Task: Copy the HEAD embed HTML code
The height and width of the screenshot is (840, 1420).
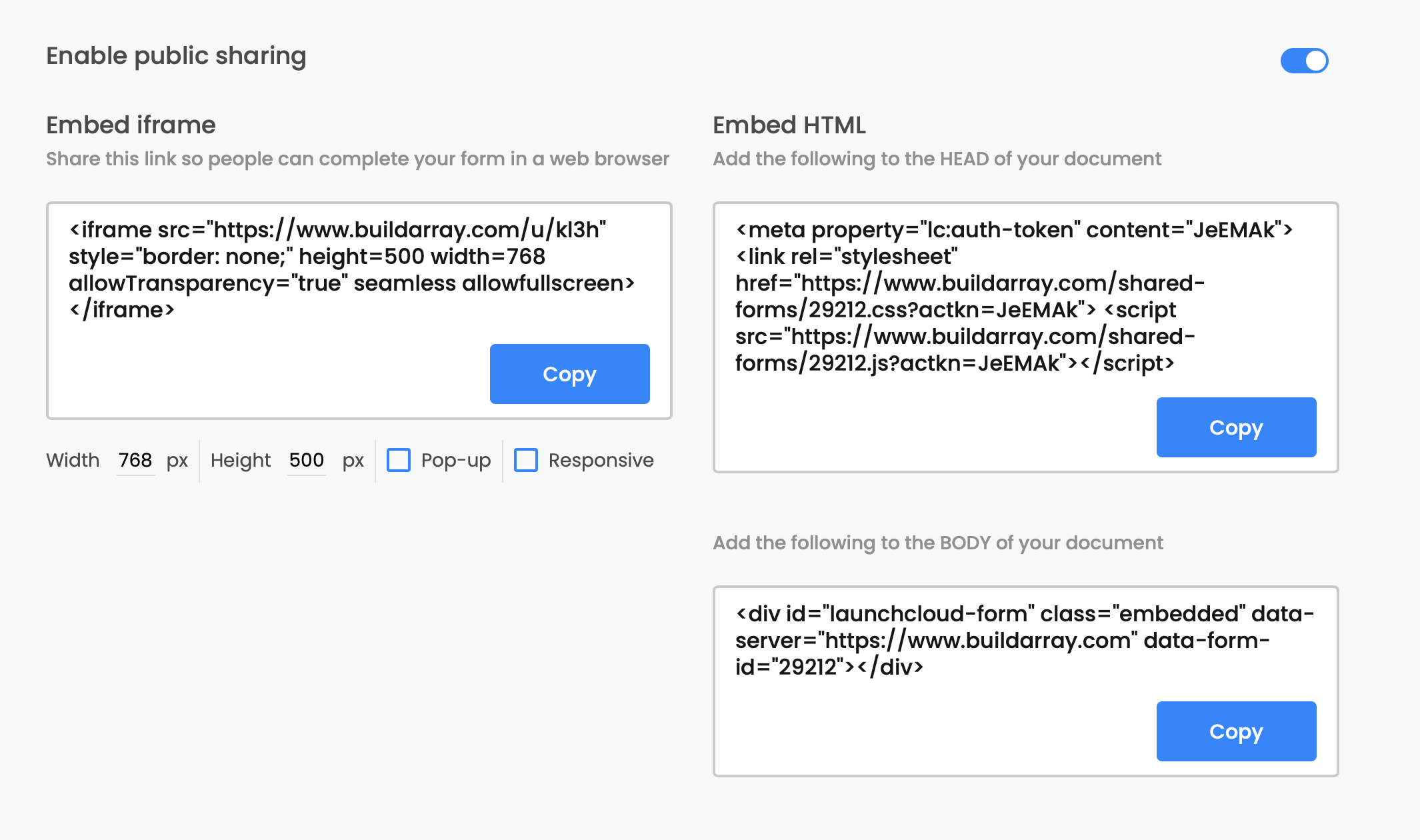Action: [x=1236, y=427]
